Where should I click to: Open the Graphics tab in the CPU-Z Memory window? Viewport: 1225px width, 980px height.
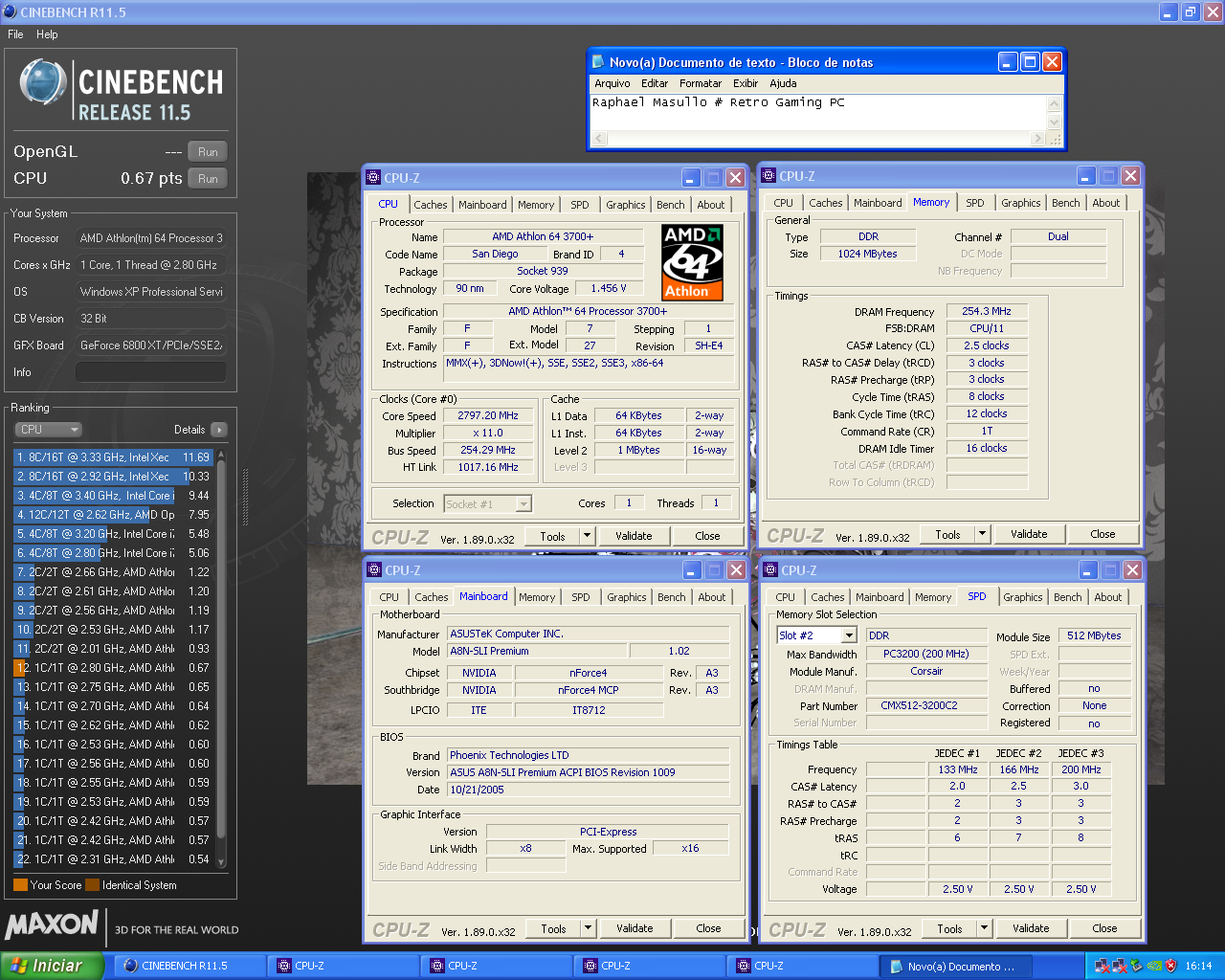pos(1021,203)
